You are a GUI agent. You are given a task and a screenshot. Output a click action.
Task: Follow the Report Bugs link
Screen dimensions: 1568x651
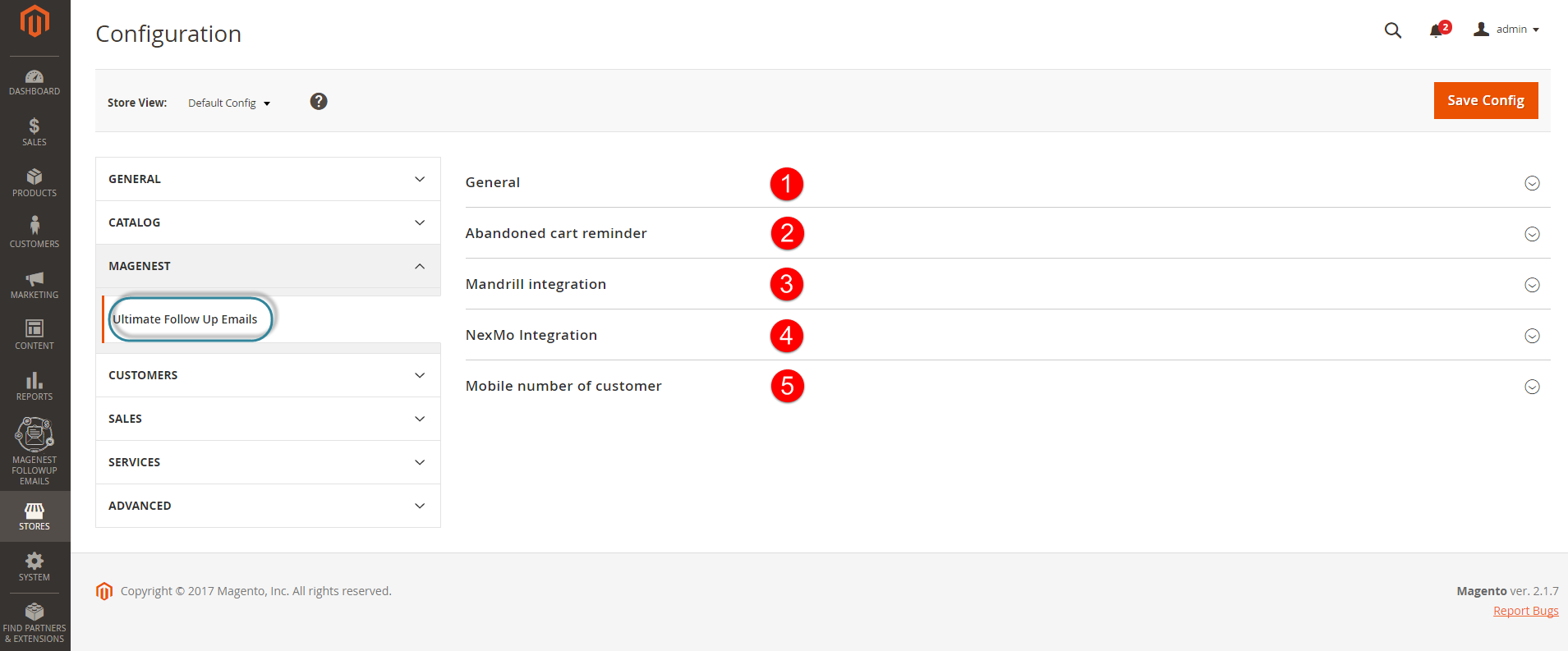pos(1525,611)
